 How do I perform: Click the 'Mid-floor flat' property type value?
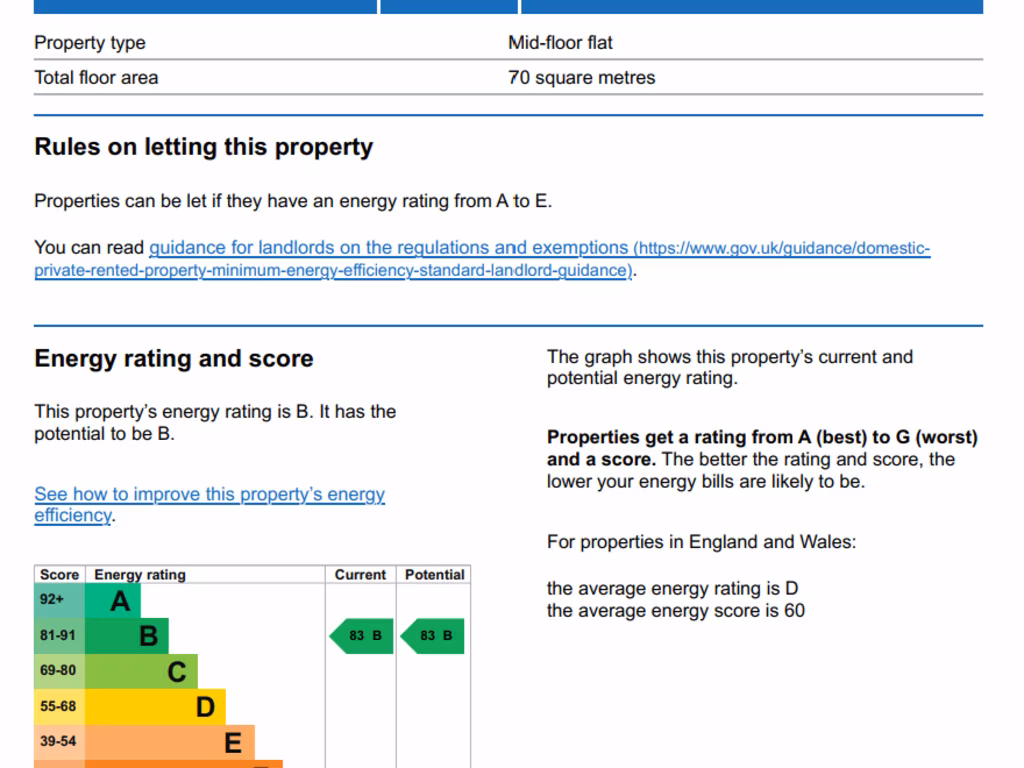[560, 43]
